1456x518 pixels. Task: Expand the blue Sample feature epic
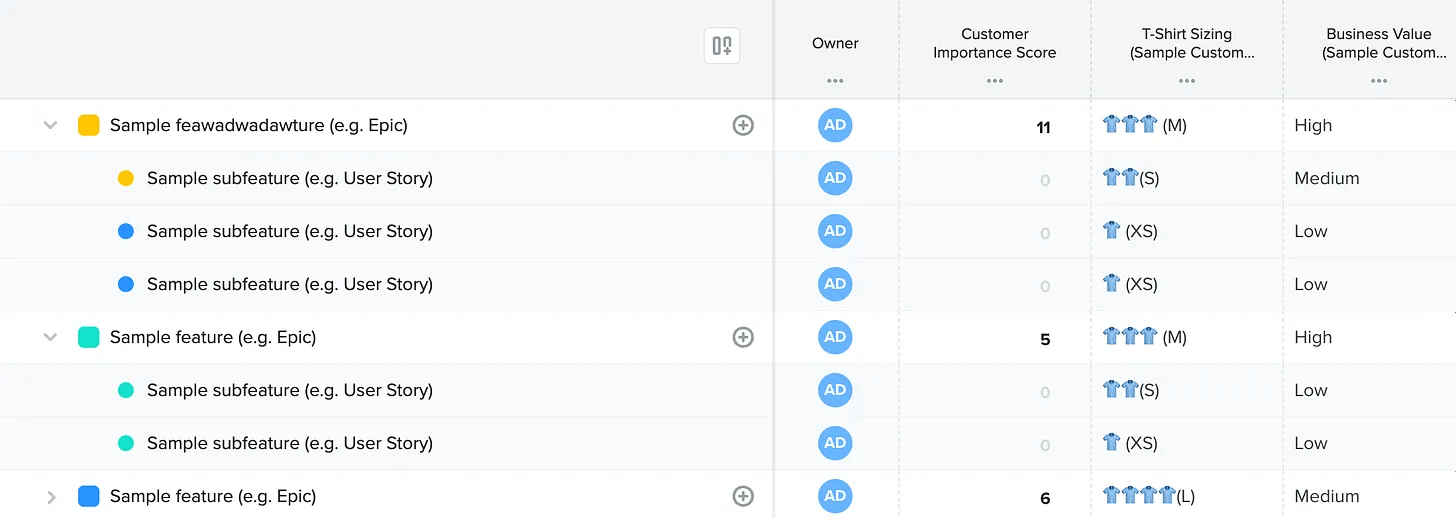[51, 496]
